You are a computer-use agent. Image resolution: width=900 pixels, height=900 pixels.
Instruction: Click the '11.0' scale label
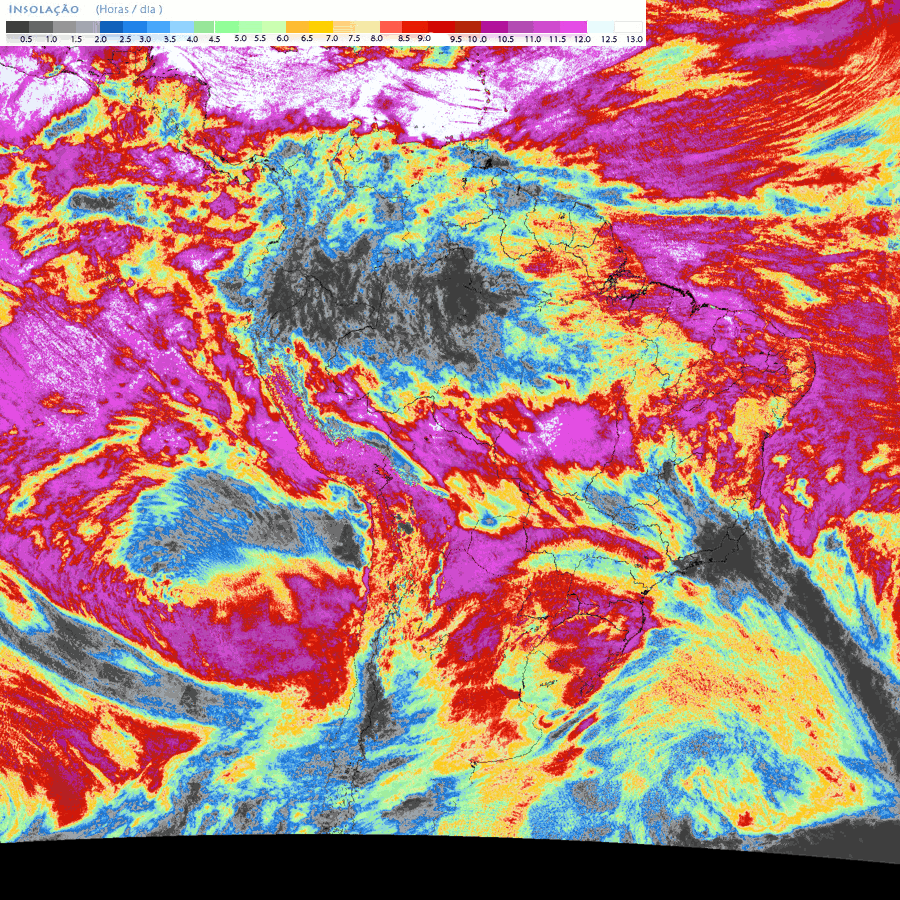click(x=533, y=39)
